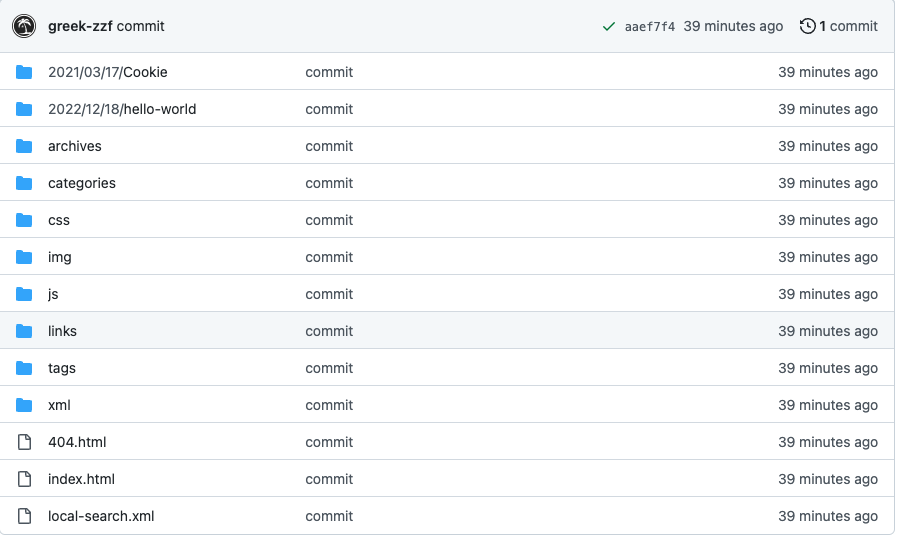The width and height of the screenshot is (897, 536).
Task: Click the greek-zzf avatar icon
Action: click(x=24, y=26)
